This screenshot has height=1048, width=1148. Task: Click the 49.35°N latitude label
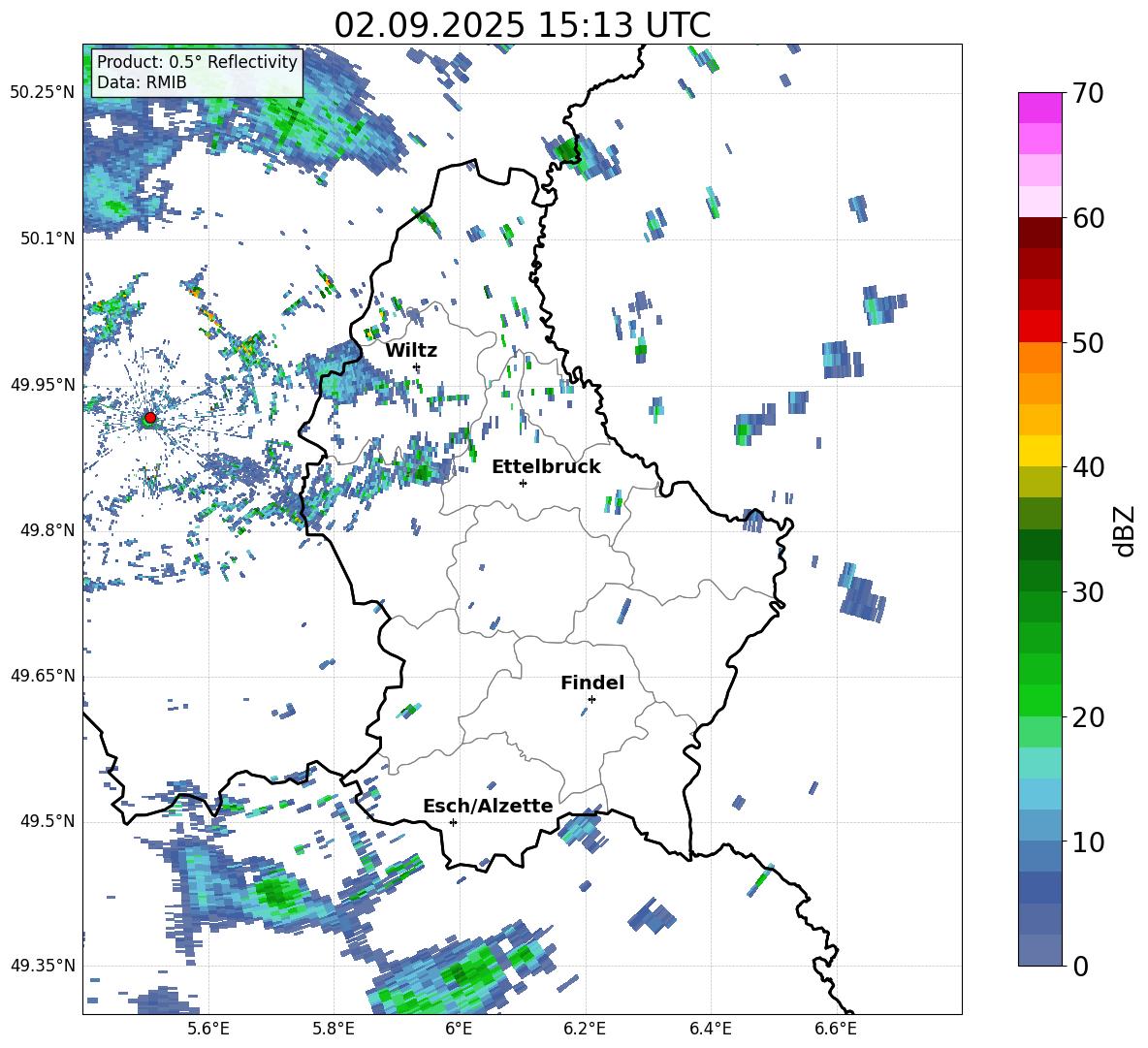[x=43, y=966]
